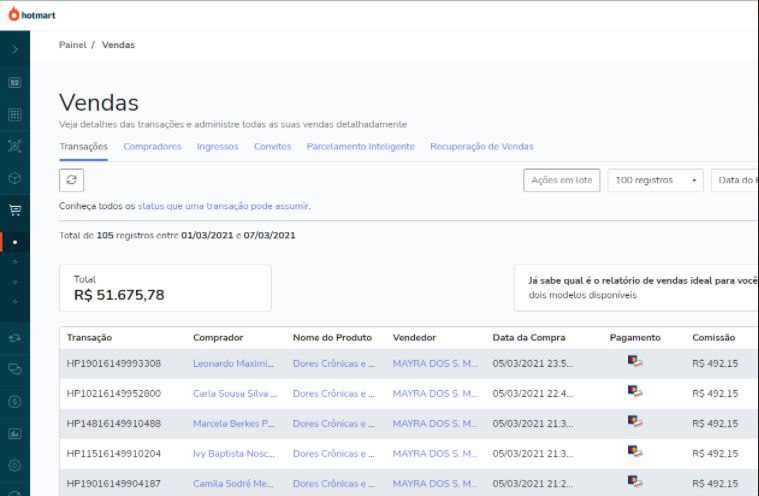
Task: Expand the sidebar with the chevron arrow
Action: [x=14, y=48]
